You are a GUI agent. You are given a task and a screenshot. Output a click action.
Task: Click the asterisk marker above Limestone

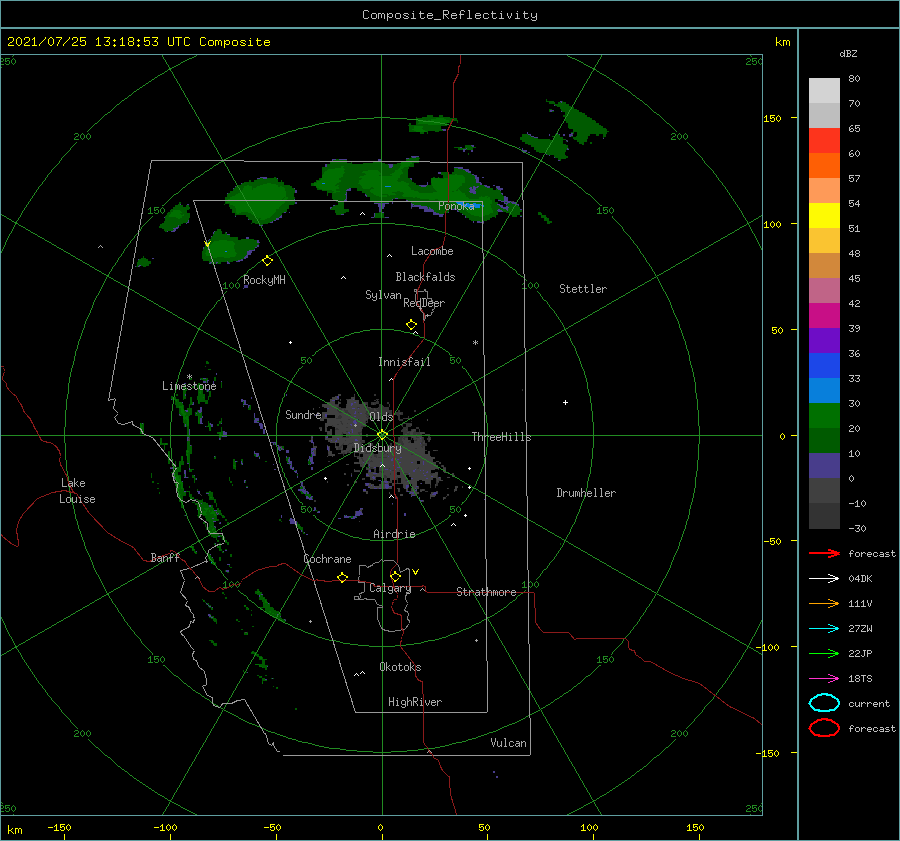(x=189, y=377)
